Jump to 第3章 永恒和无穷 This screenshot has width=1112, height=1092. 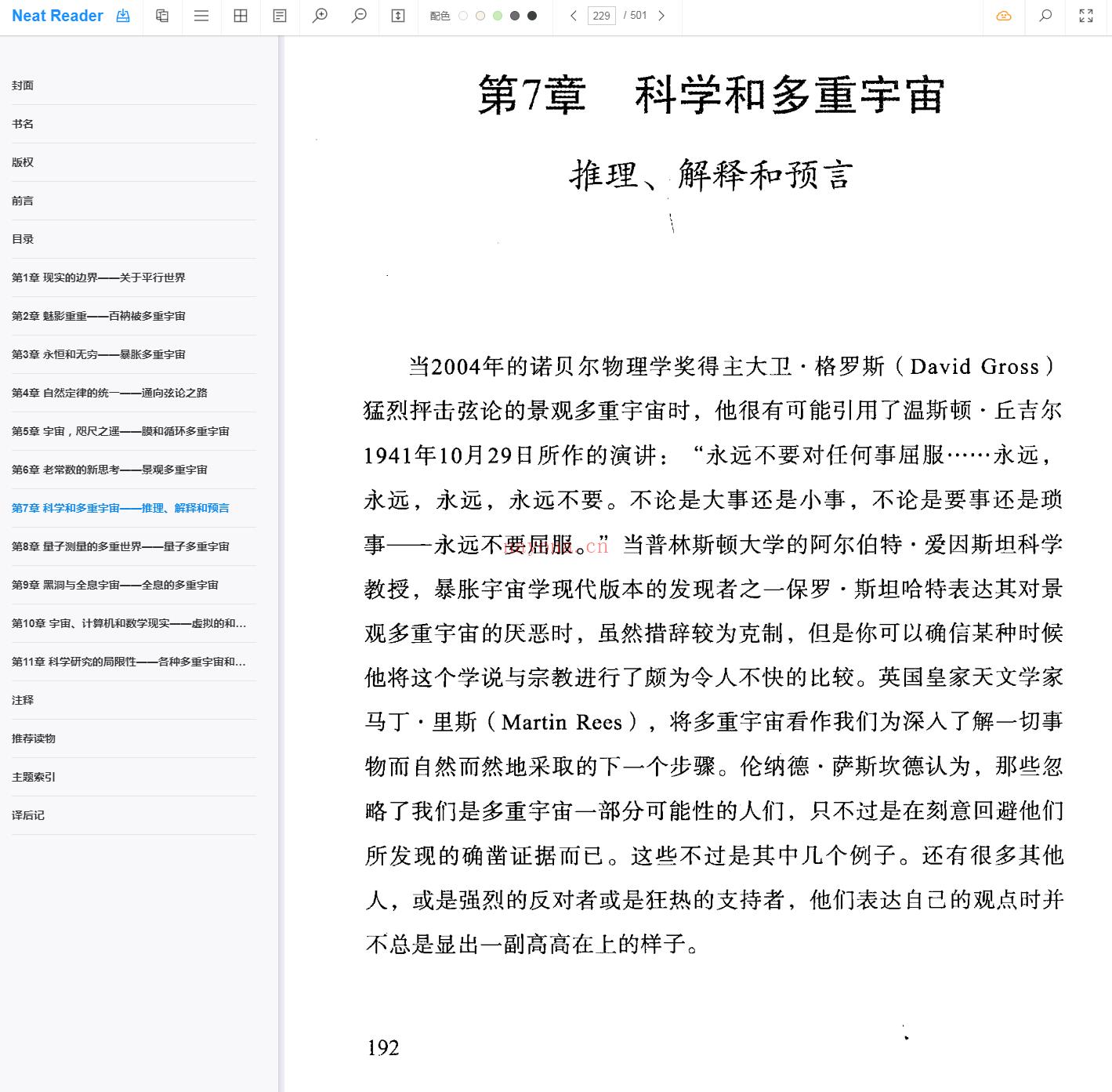(x=133, y=354)
